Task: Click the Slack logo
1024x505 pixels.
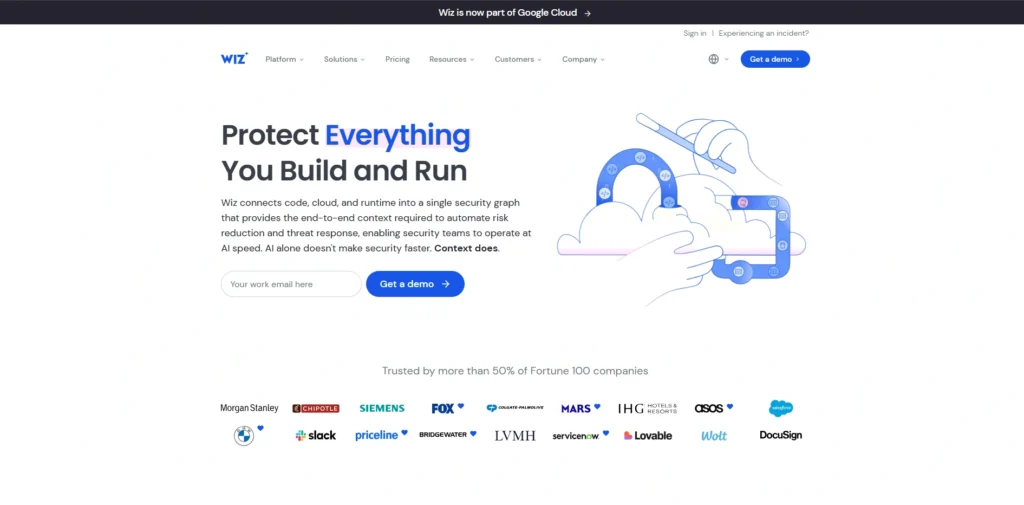Action: [x=316, y=436]
